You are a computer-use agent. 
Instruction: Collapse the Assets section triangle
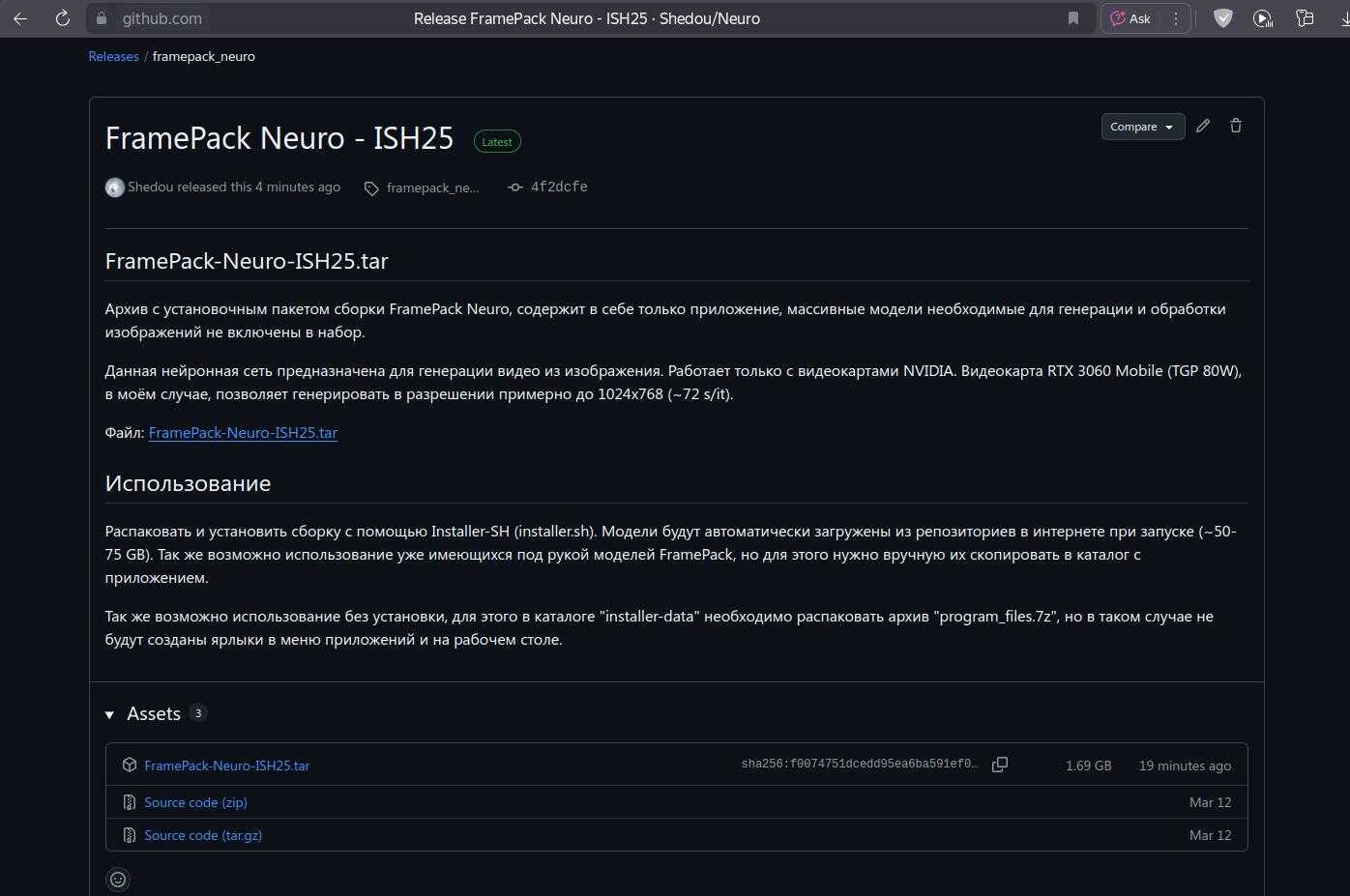click(x=109, y=714)
